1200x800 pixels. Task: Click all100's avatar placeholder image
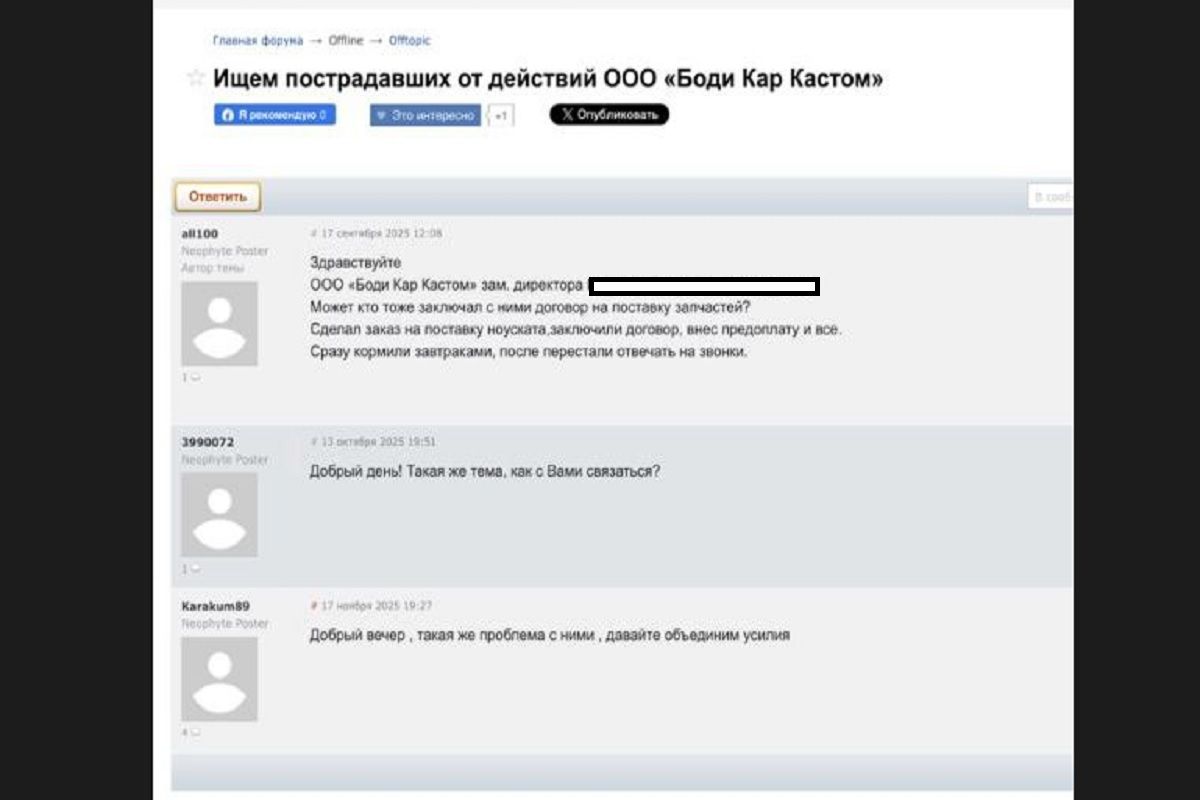(219, 323)
